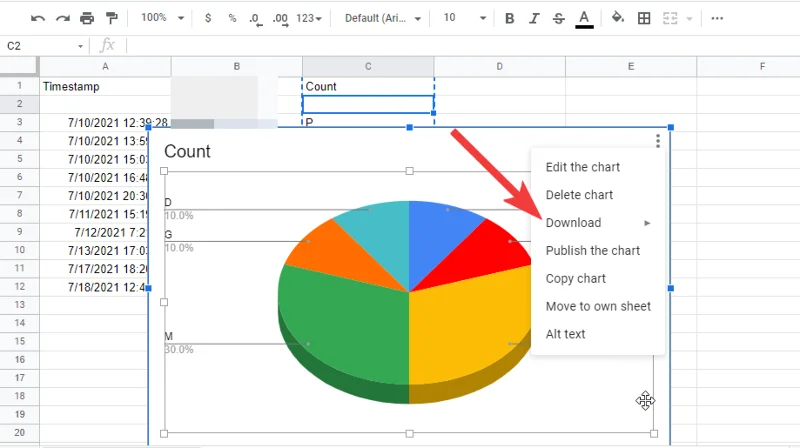Open the Default (Arial) font dropdown

(383, 18)
